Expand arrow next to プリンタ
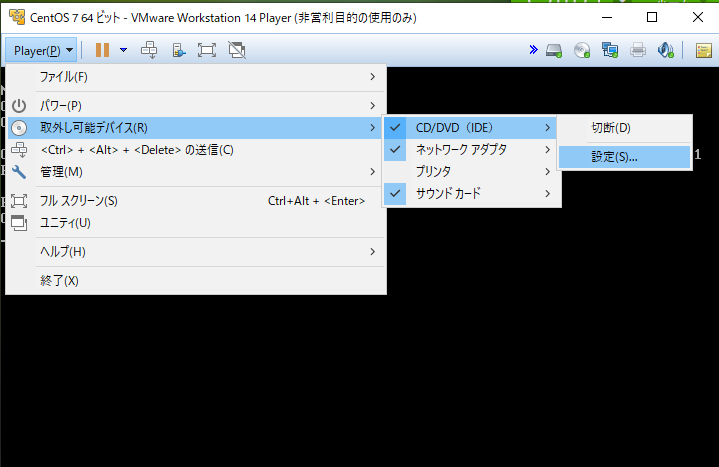The image size is (719, 467). 548,172
